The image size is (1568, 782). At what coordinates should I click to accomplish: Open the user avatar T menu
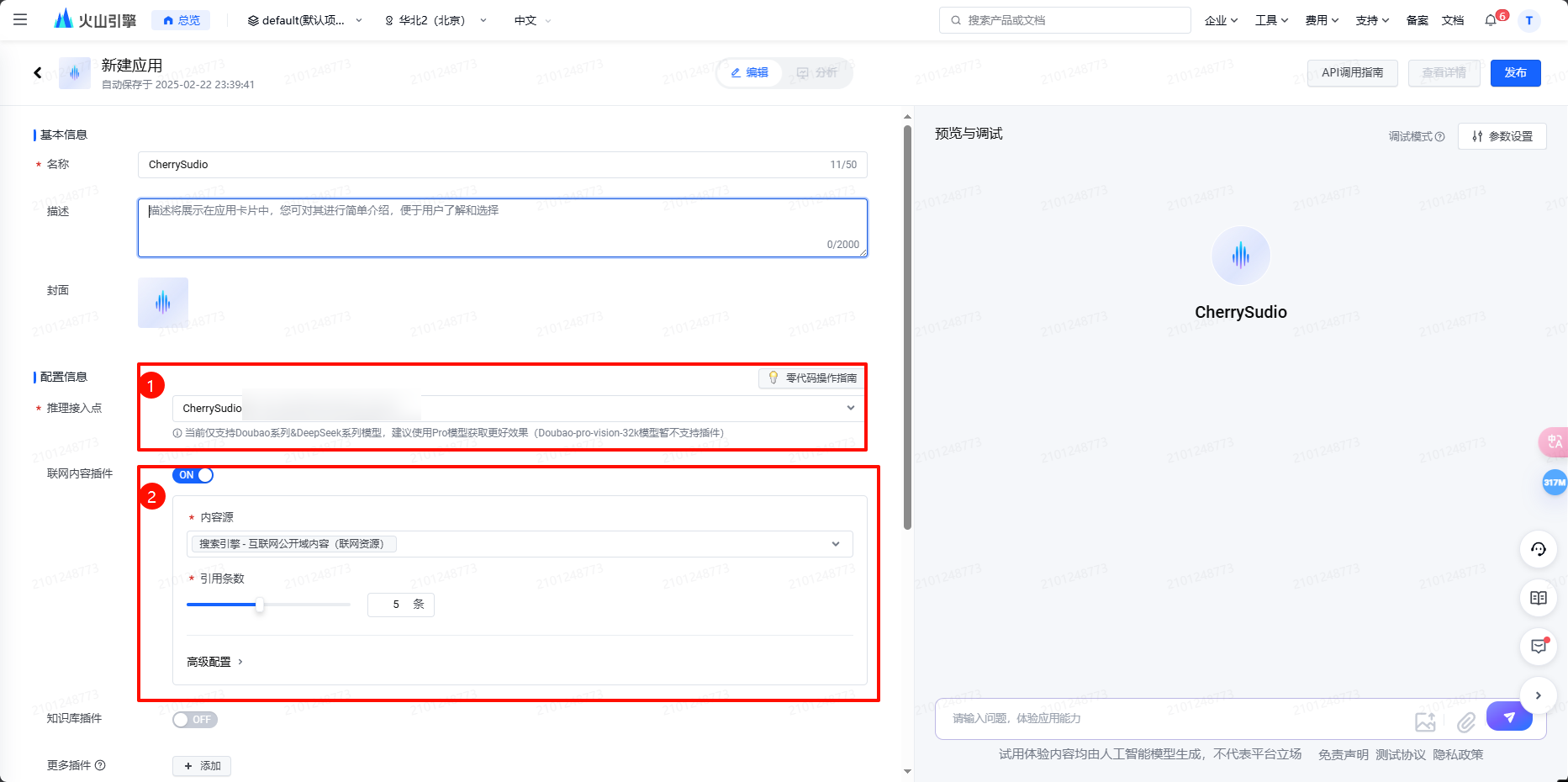1529,20
